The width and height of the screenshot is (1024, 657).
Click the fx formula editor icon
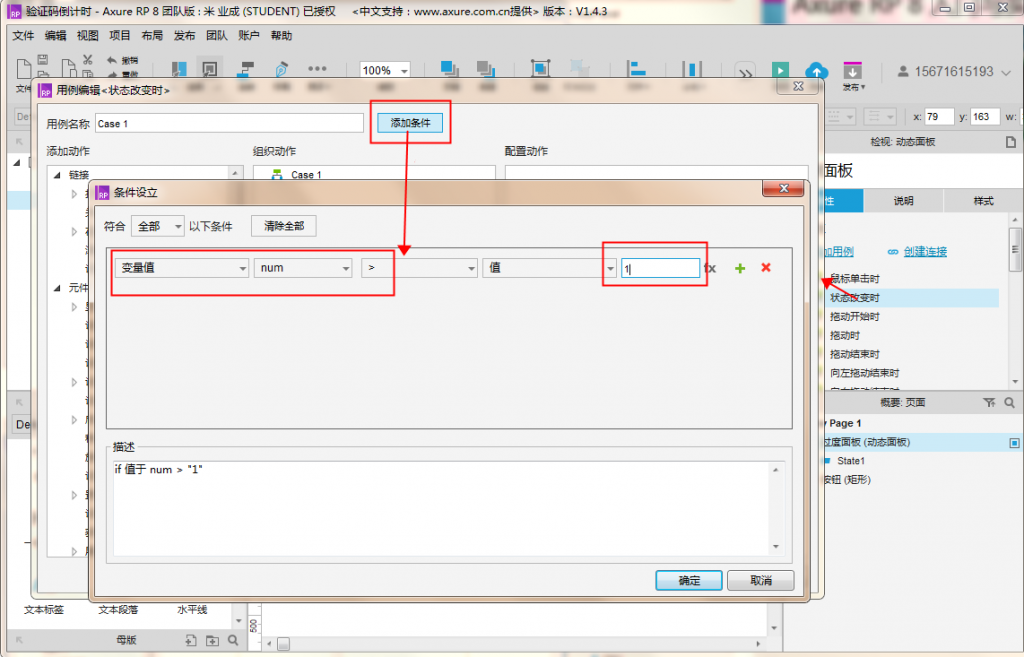point(710,268)
